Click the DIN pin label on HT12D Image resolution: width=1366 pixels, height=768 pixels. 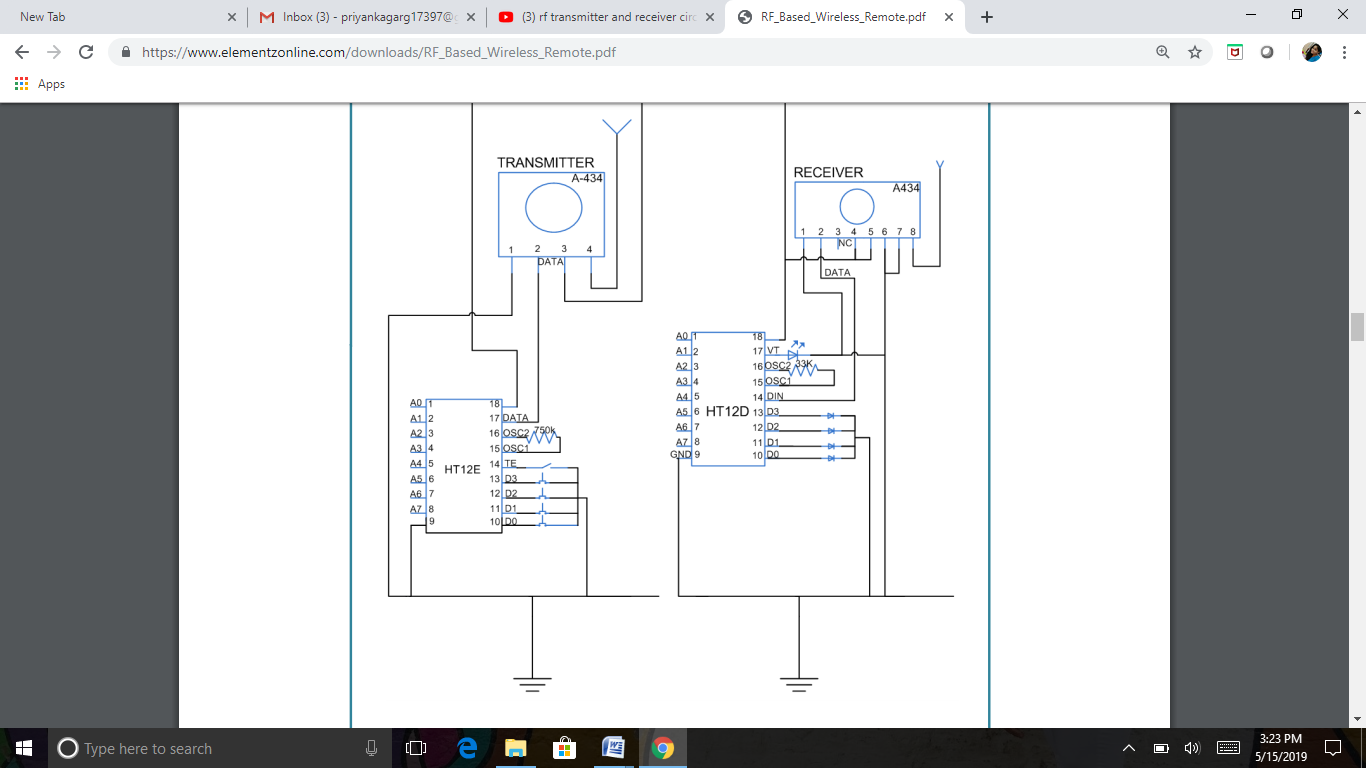(775, 397)
